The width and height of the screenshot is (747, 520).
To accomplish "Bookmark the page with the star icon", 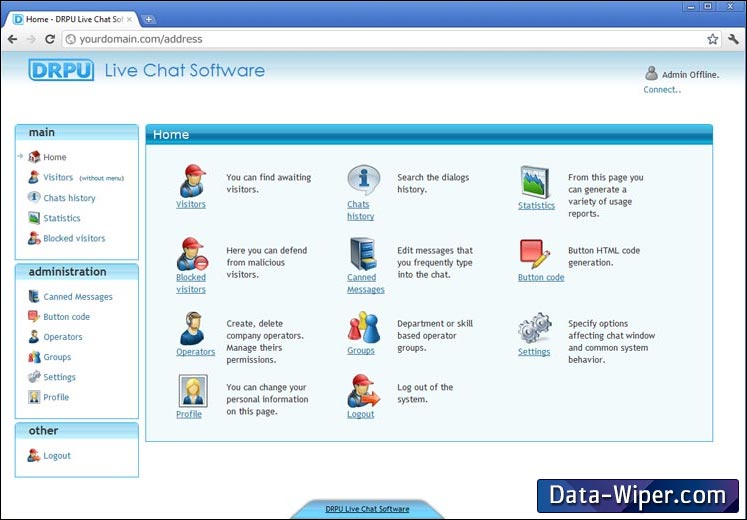I will click(712, 39).
